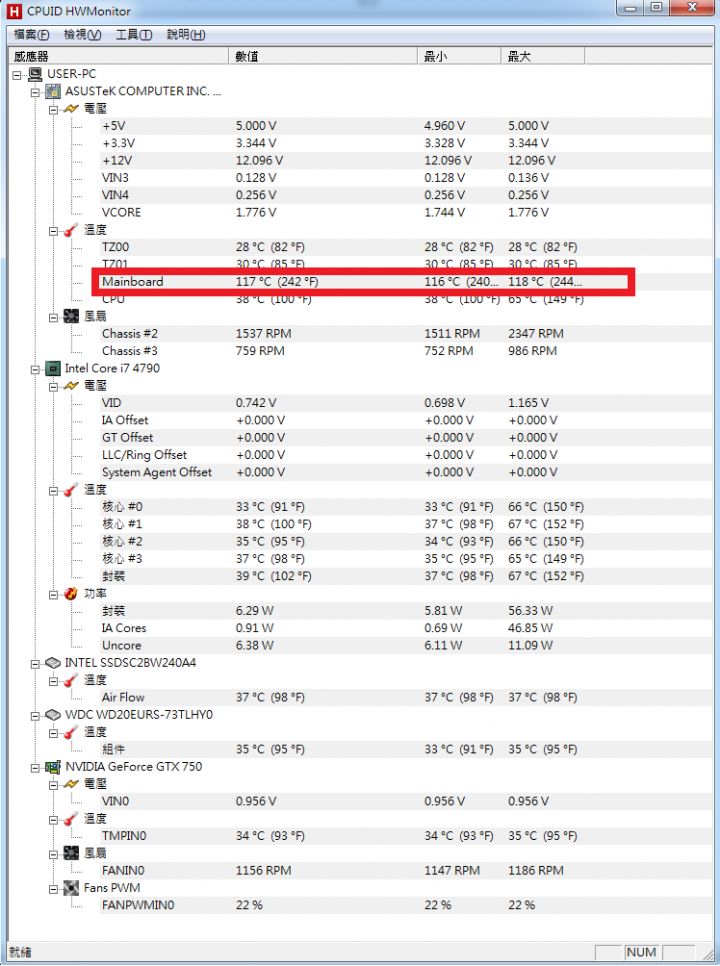Select the Air Flow temperature row
Viewport: 720px width, 966px height.
tap(406, 697)
